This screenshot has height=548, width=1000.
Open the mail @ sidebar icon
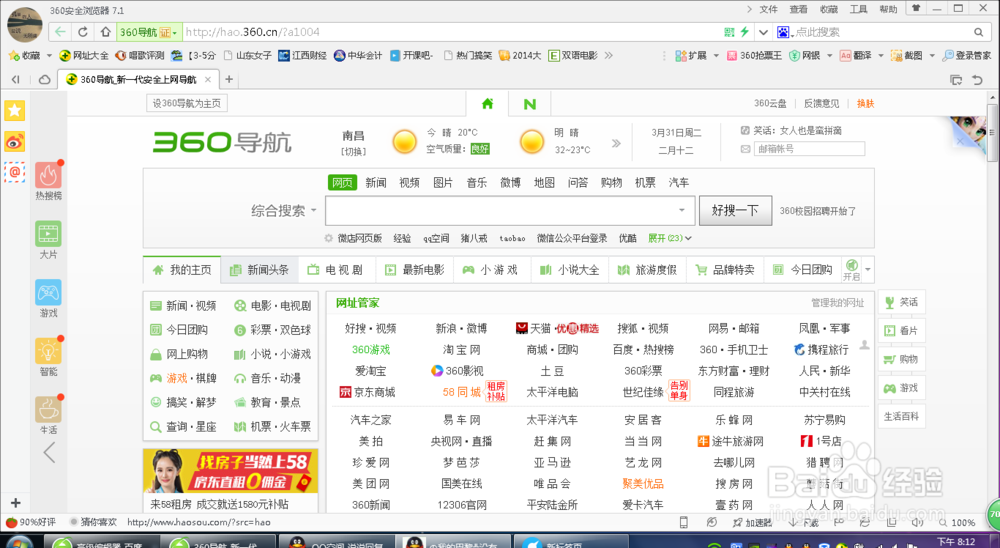click(15, 172)
